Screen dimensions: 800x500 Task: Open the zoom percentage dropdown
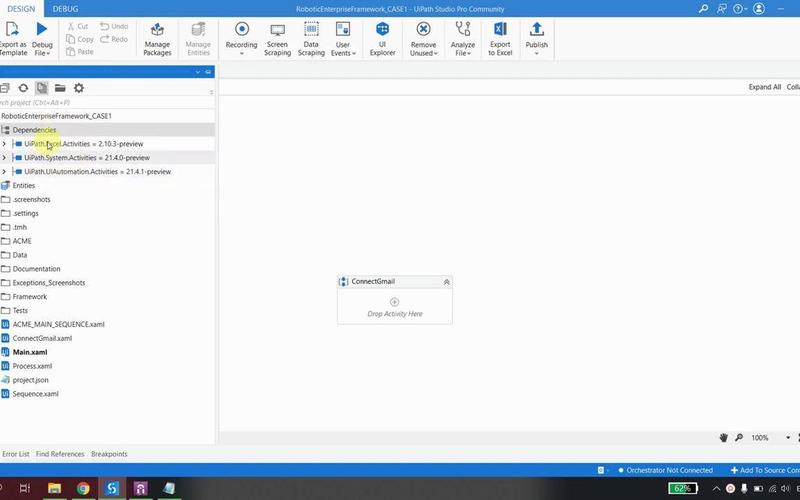(788, 438)
